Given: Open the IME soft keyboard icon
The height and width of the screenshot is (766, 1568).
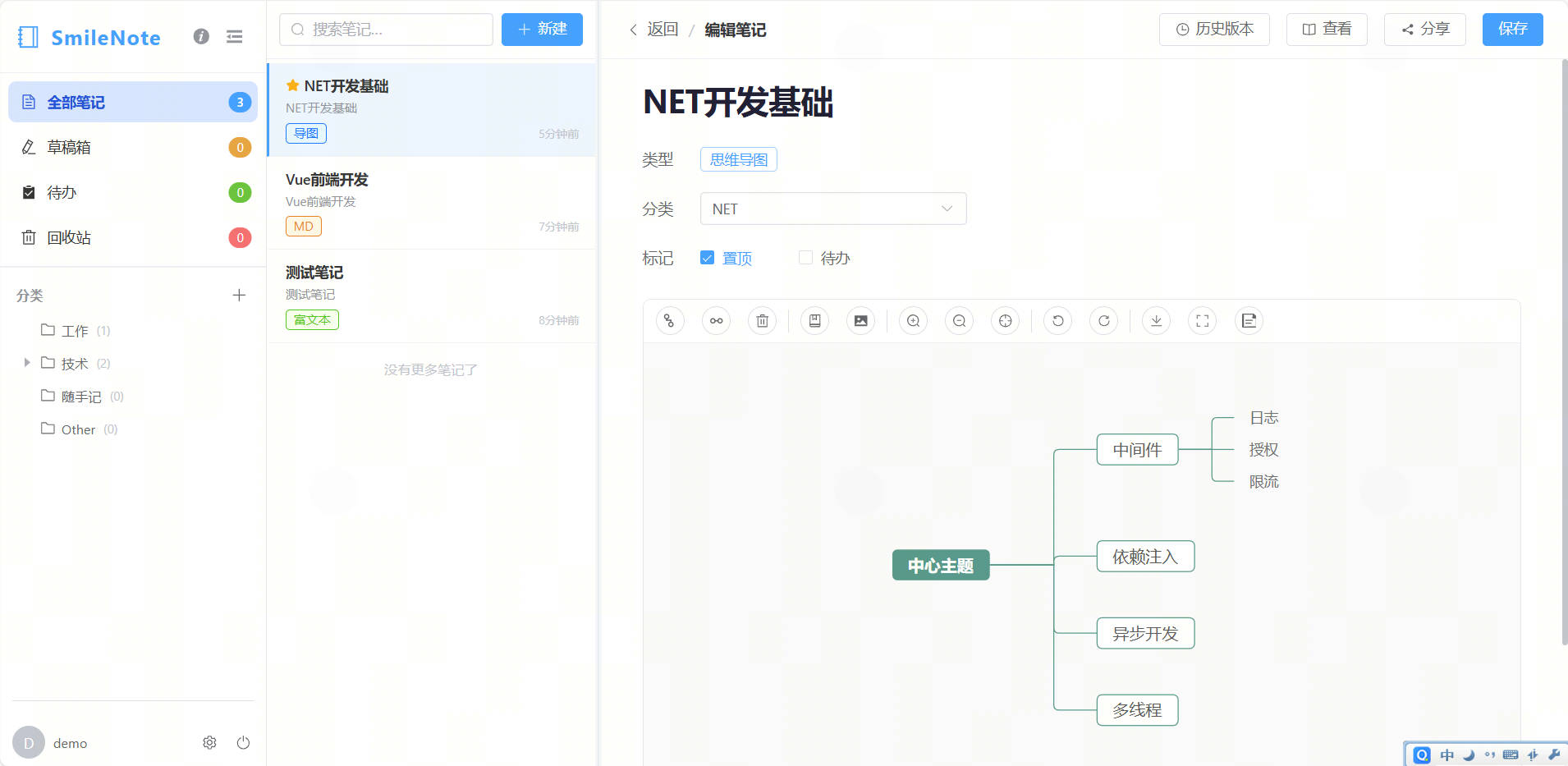Looking at the screenshot, I should pyautogui.click(x=1511, y=755).
